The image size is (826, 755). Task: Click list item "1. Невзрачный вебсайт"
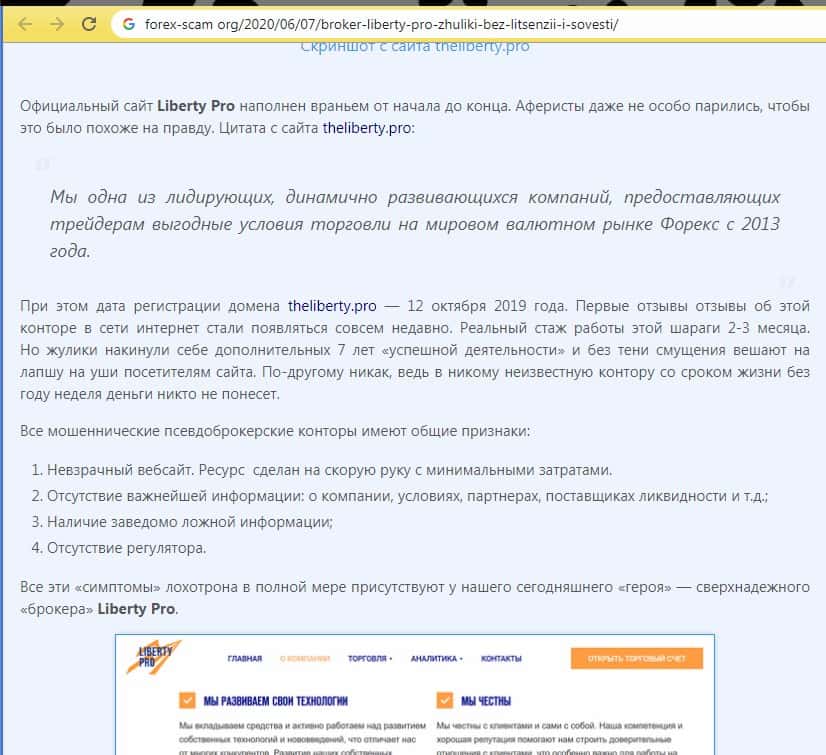321,470
